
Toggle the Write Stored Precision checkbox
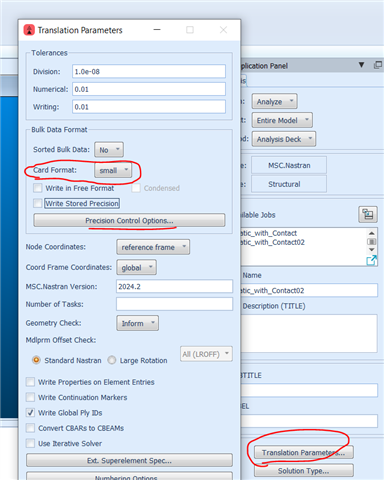[x=38, y=203]
